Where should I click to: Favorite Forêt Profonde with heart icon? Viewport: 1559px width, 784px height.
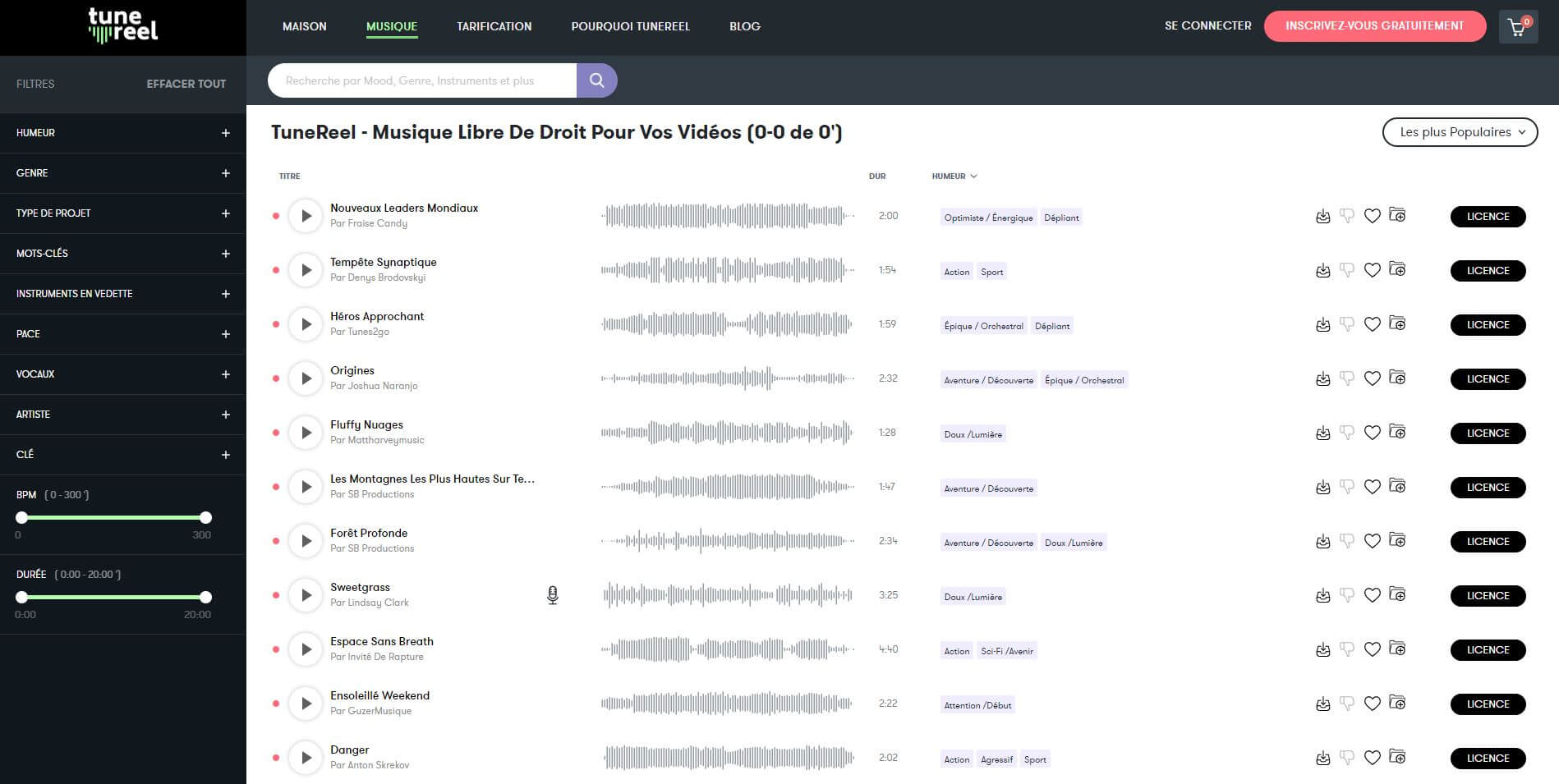point(1372,541)
